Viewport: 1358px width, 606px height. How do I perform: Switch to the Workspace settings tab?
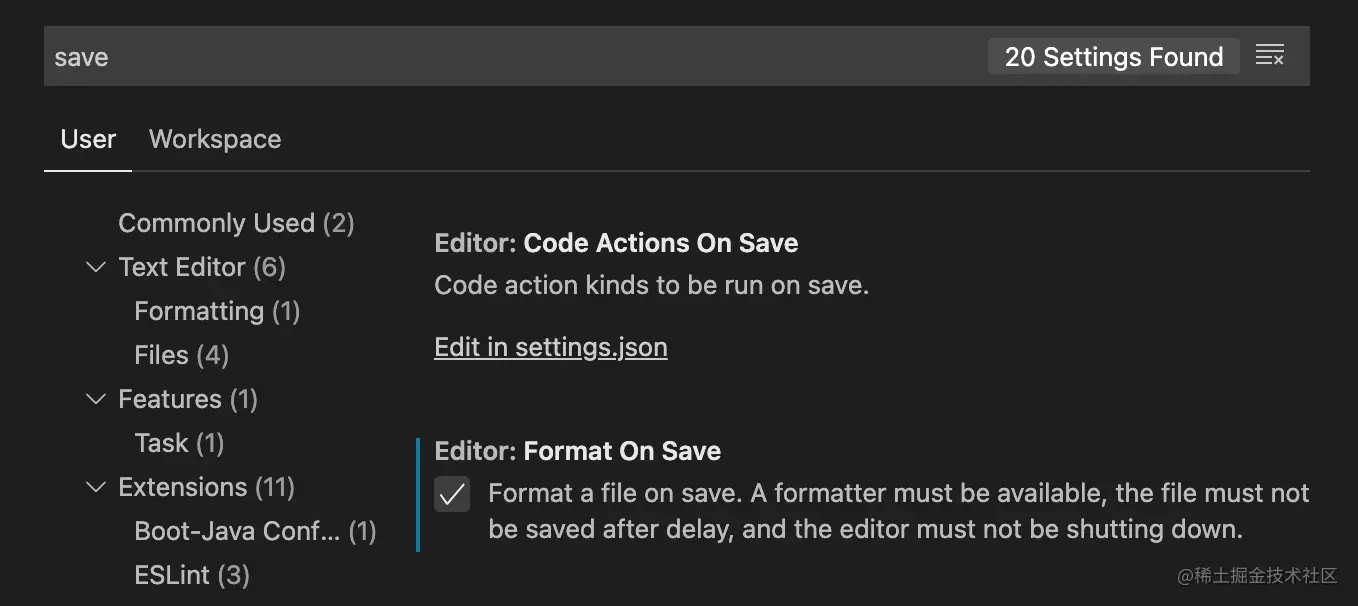tap(215, 139)
